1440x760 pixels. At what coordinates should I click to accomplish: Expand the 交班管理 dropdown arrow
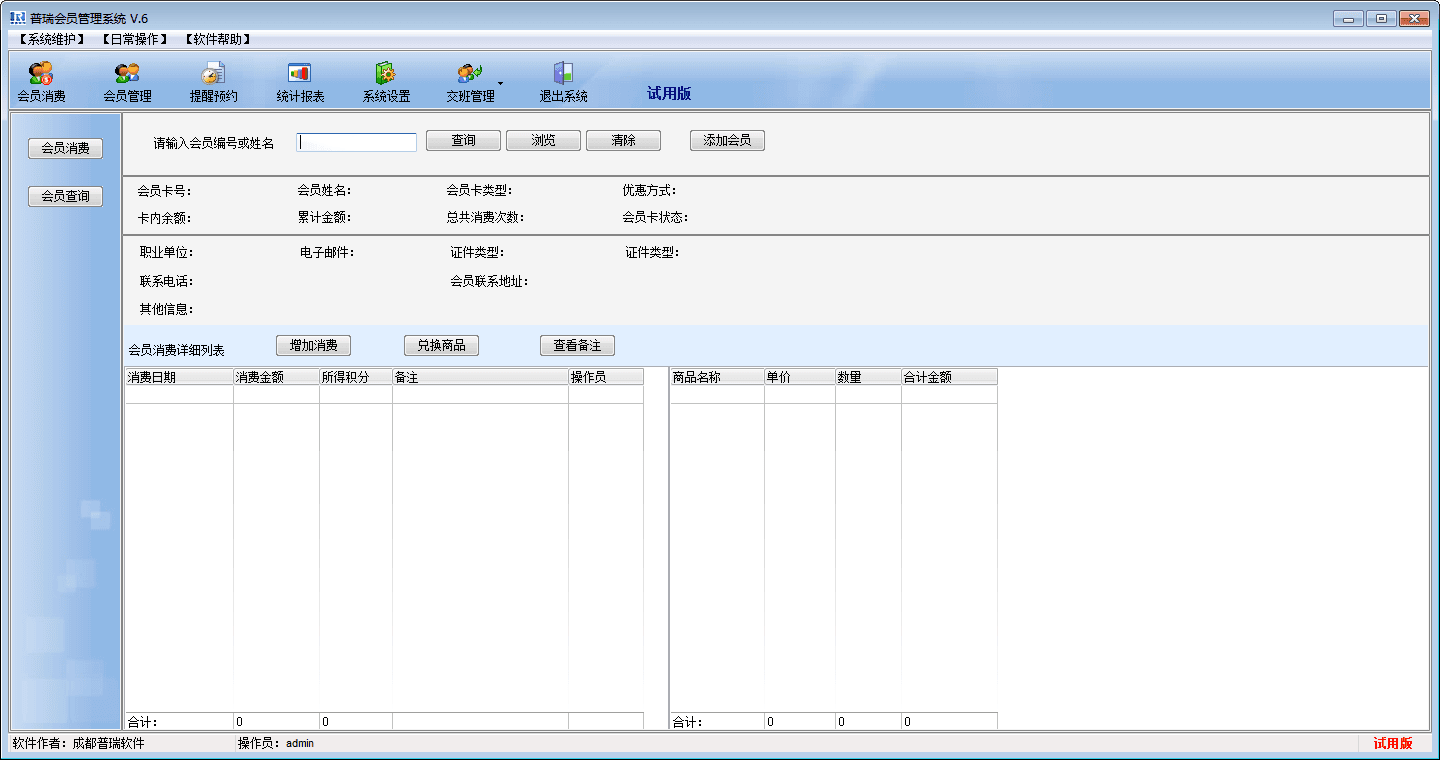pos(500,82)
